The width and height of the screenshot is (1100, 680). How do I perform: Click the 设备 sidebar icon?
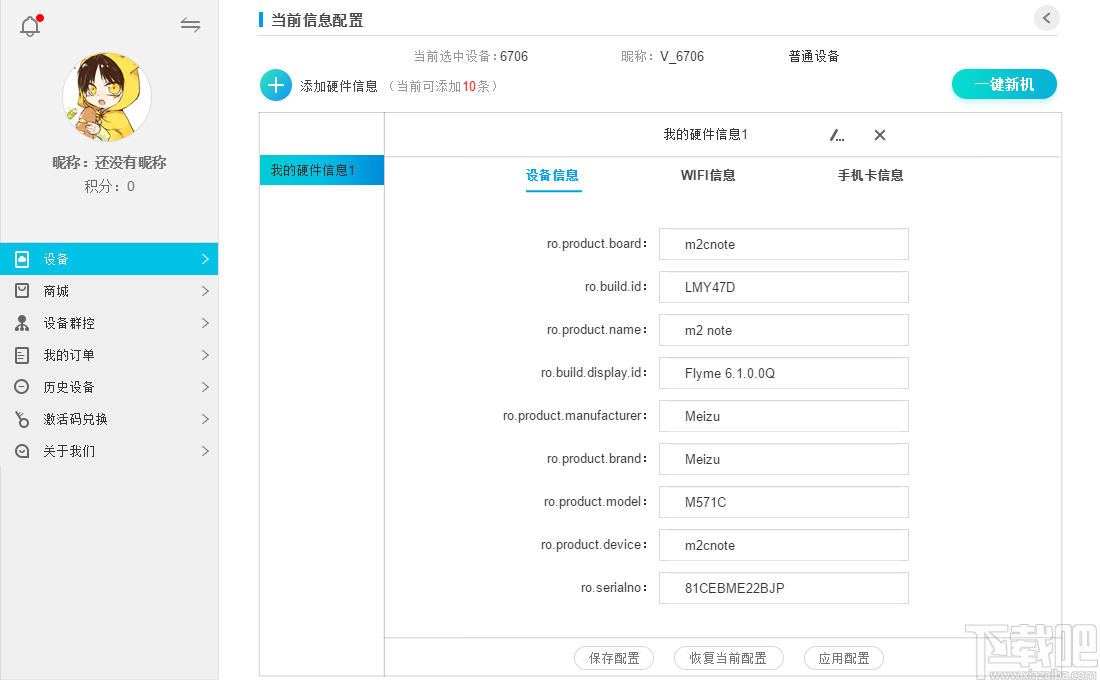[x=22, y=259]
